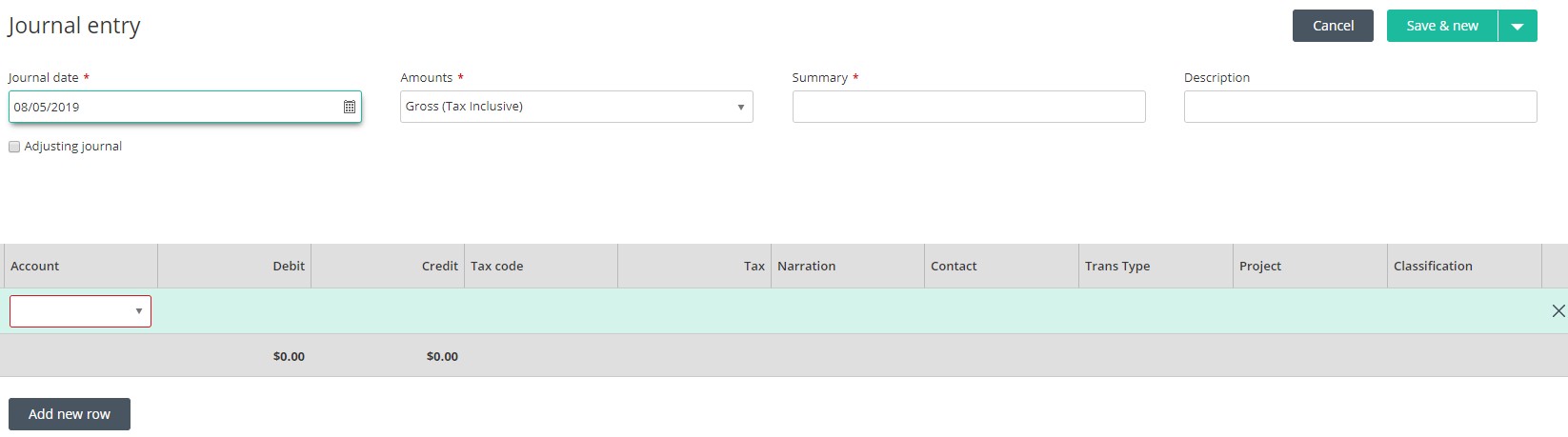Focus the Journal date input
This screenshot has height=437, width=1568.
pyautogui.click(x=171, y=107)
